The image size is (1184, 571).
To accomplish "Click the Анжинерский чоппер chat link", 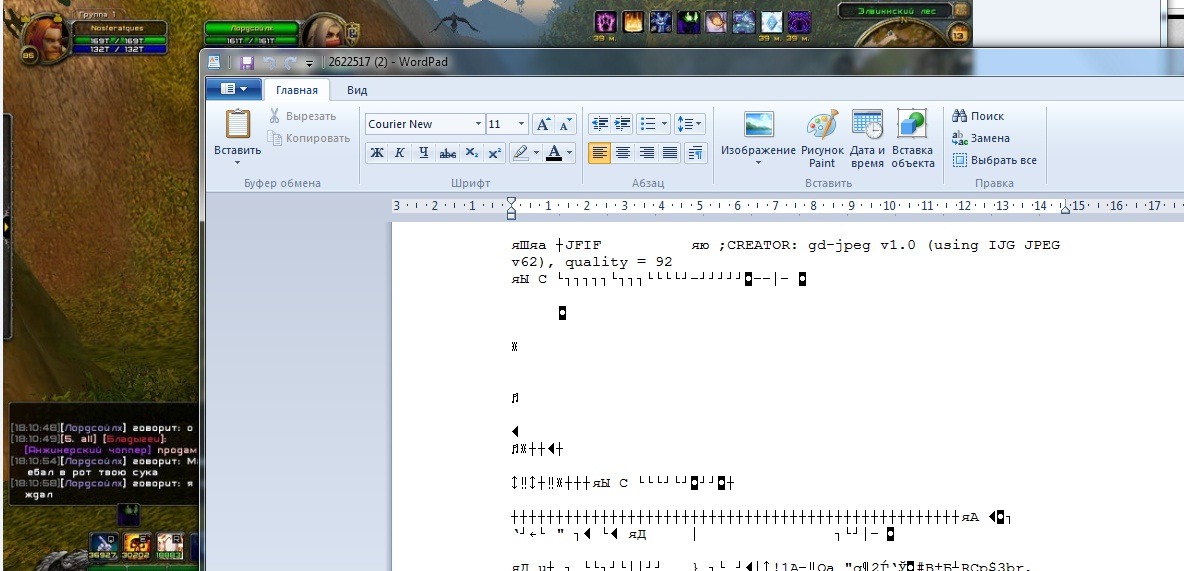I will coord(88,450).
